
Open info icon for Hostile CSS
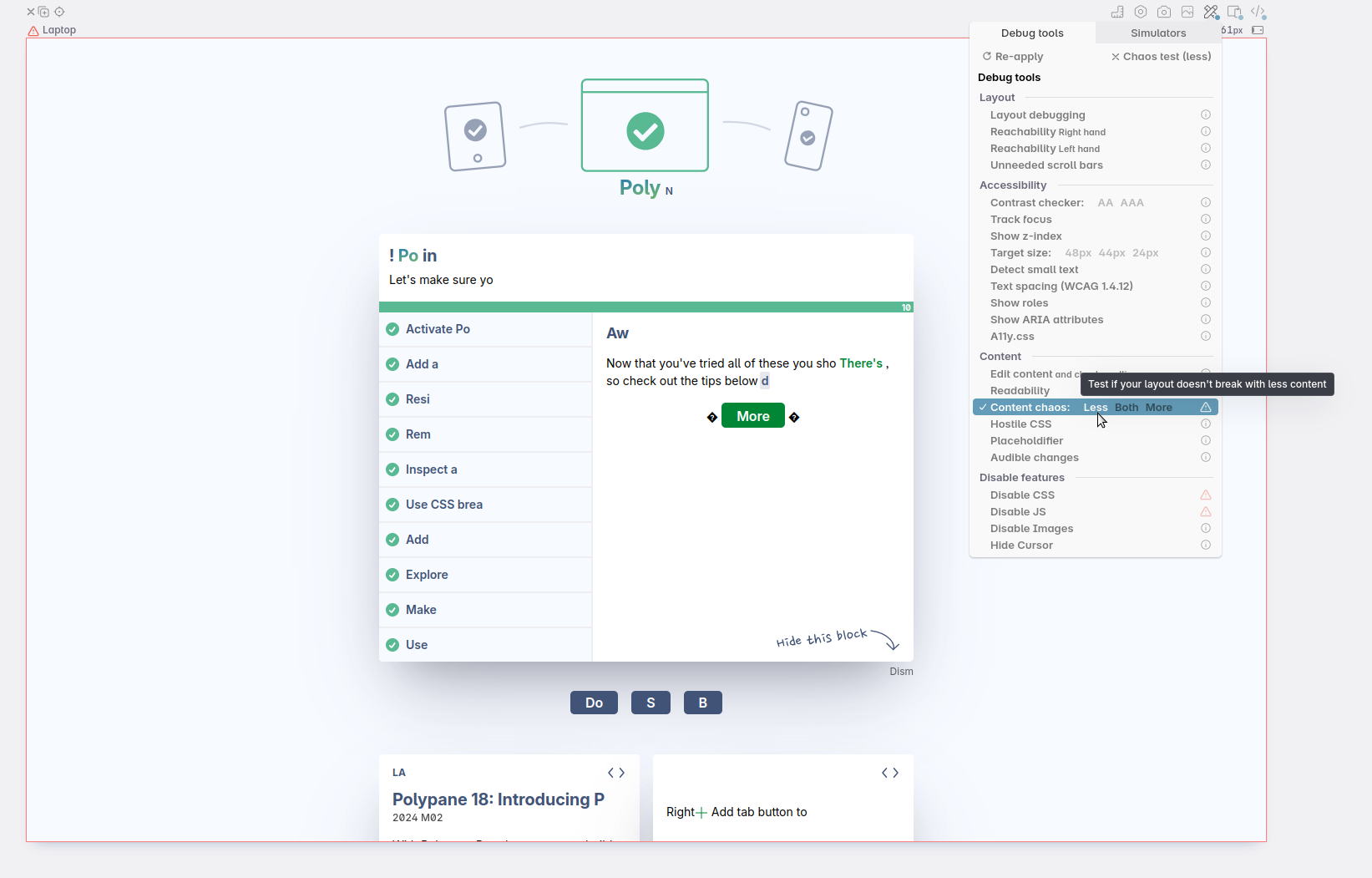coord(1206,424)
